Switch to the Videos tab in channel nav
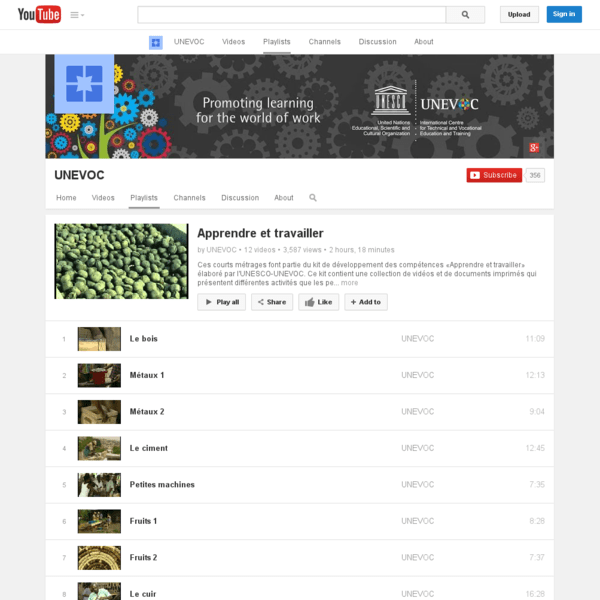Screen dimensions: 600x600 [x=103, y=198]
